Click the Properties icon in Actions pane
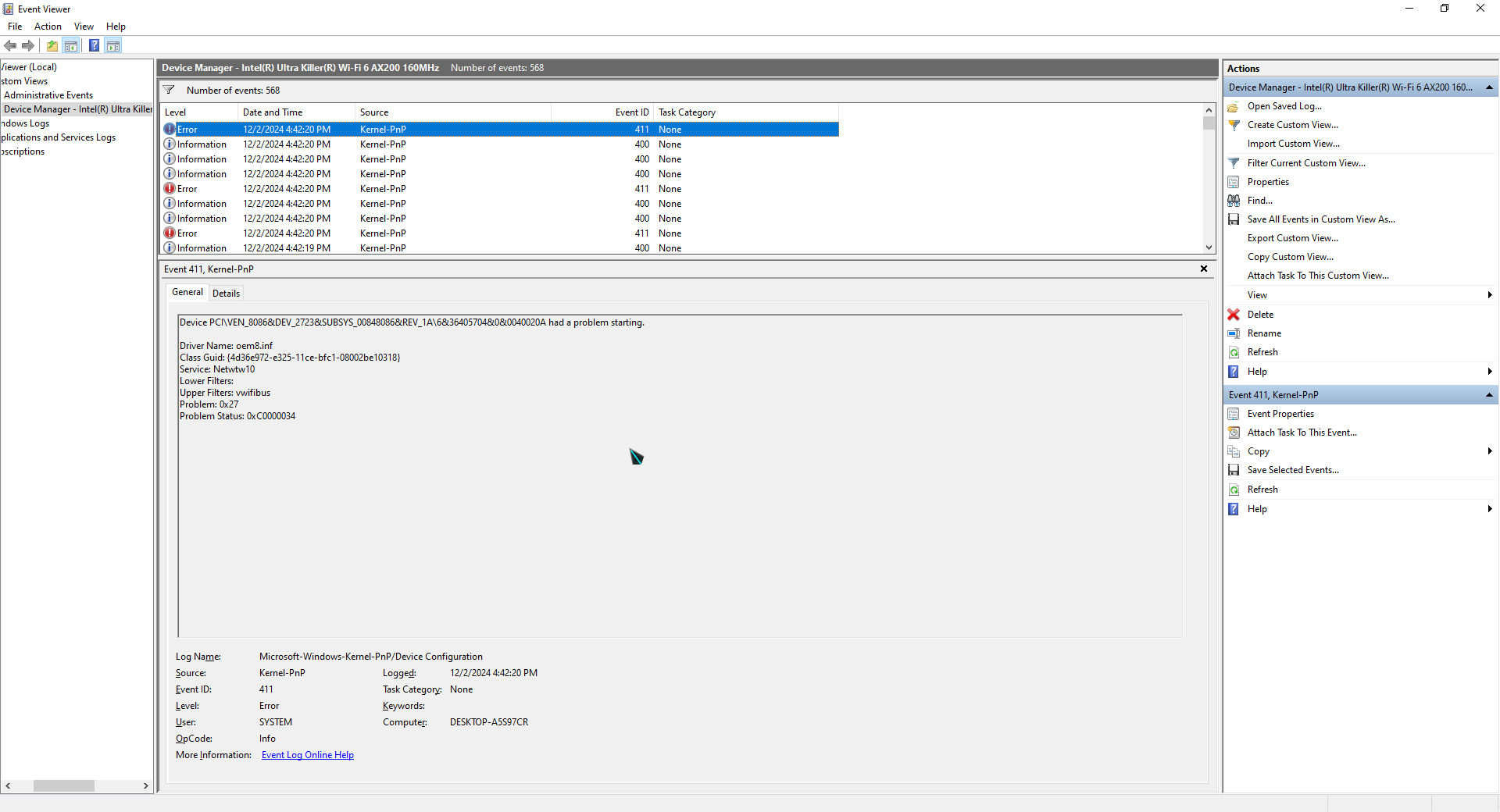The image size is (1500, 812). pyautogui.click(x=1234, y=182)
